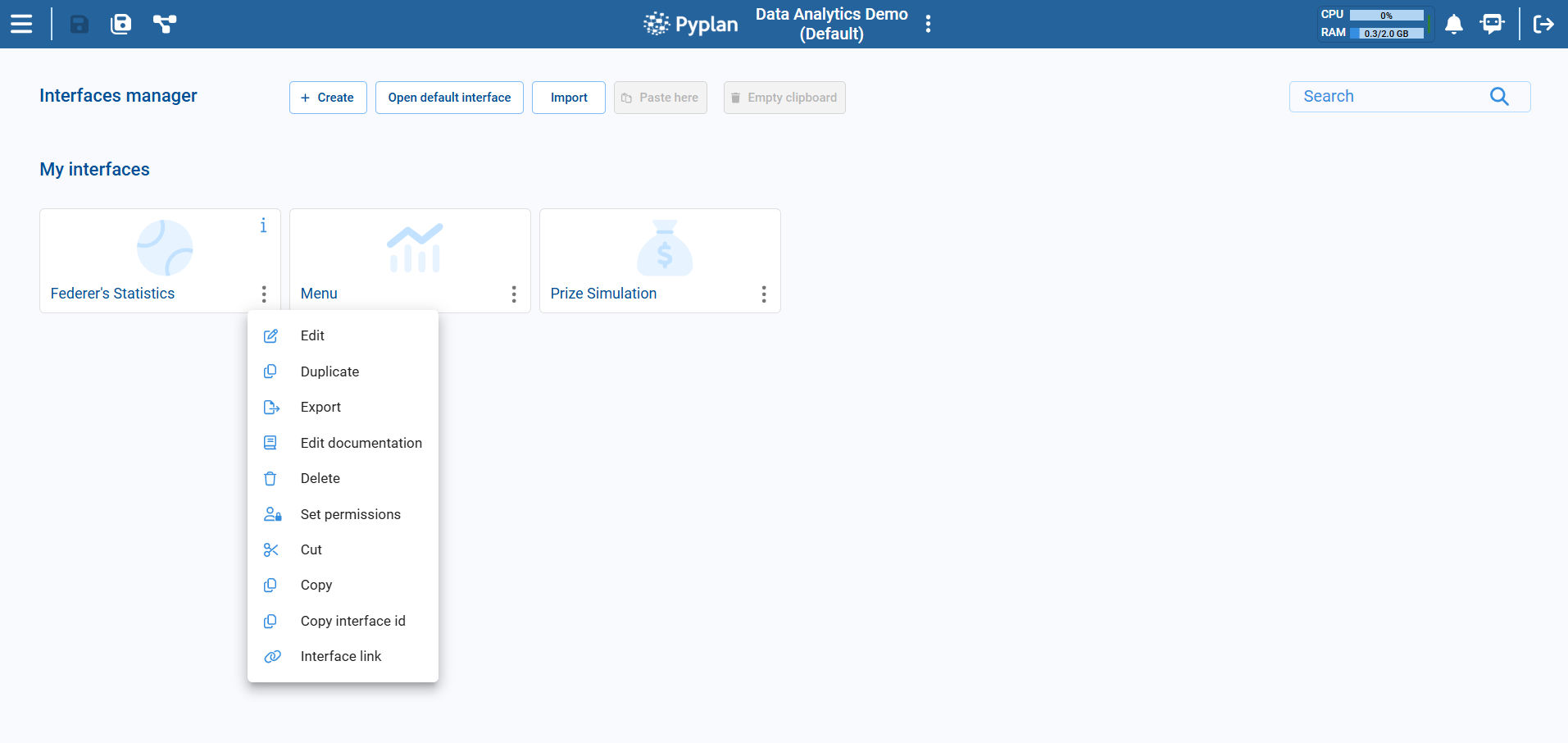Click the save icon in top bar
1568x743 pixels.
tap(79, 24)
